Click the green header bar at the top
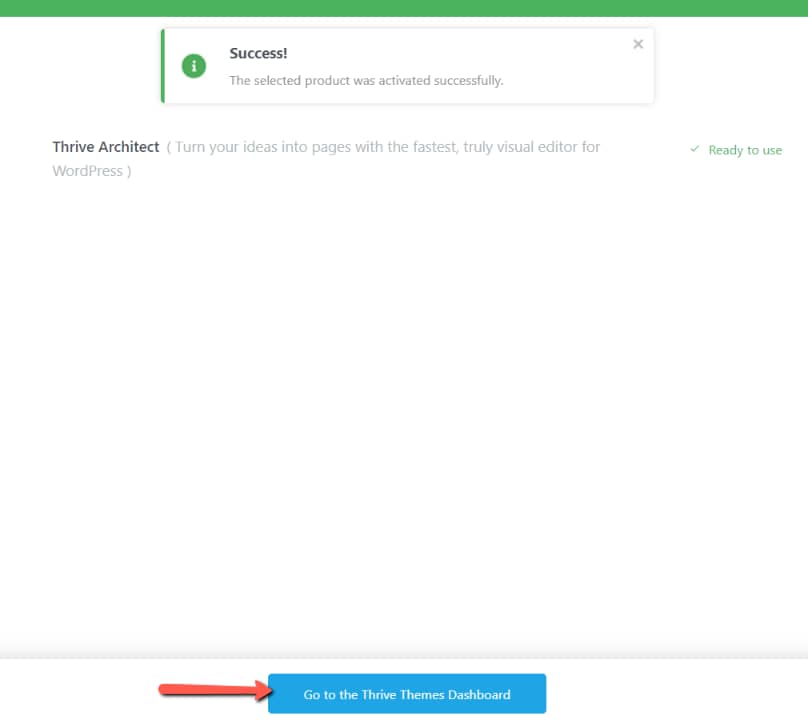This screenshot has width=808, height=723. (404, 8)
